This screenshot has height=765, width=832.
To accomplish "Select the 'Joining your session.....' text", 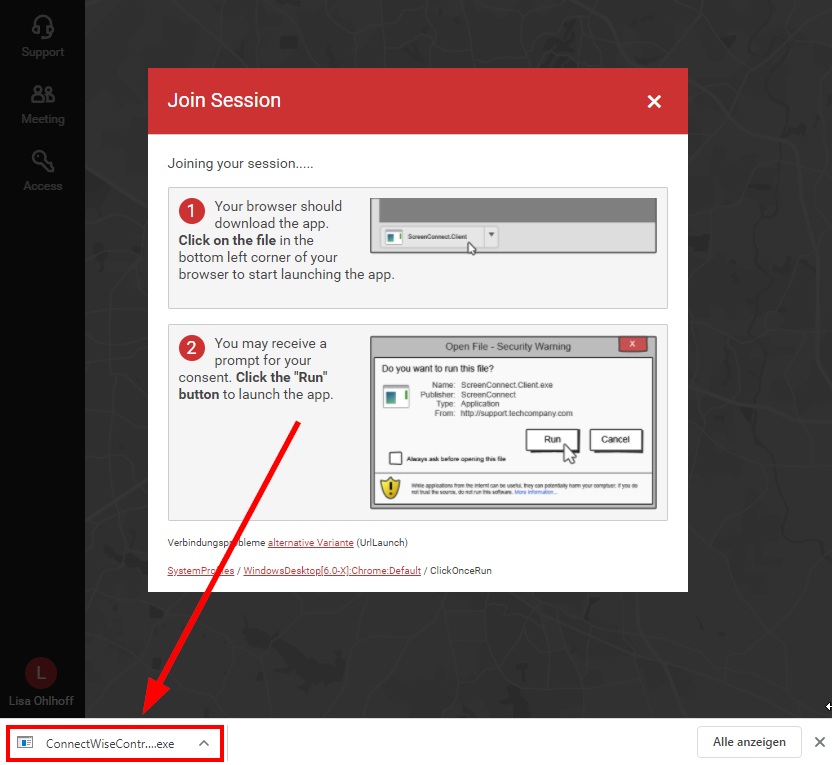I will pos(240,163).
